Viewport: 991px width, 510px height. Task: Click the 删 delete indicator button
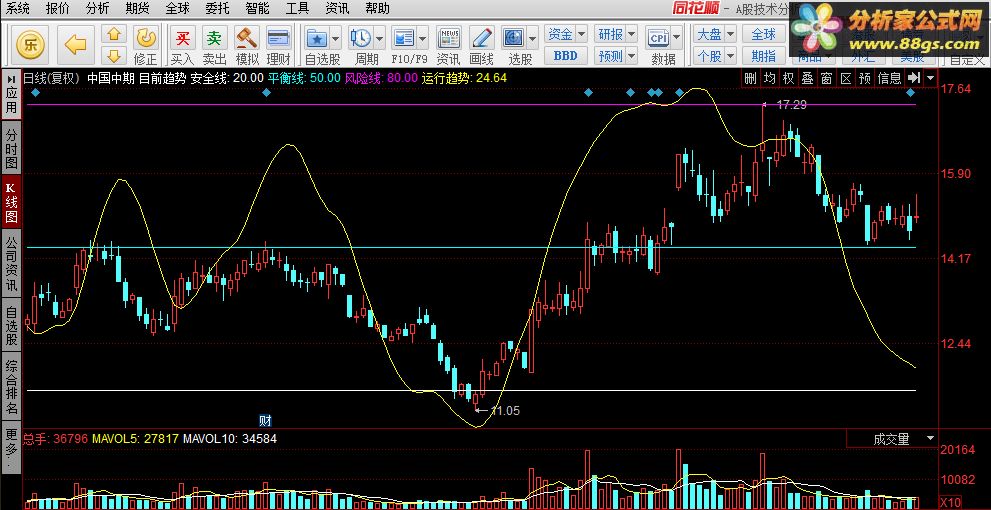click(750, 78)
